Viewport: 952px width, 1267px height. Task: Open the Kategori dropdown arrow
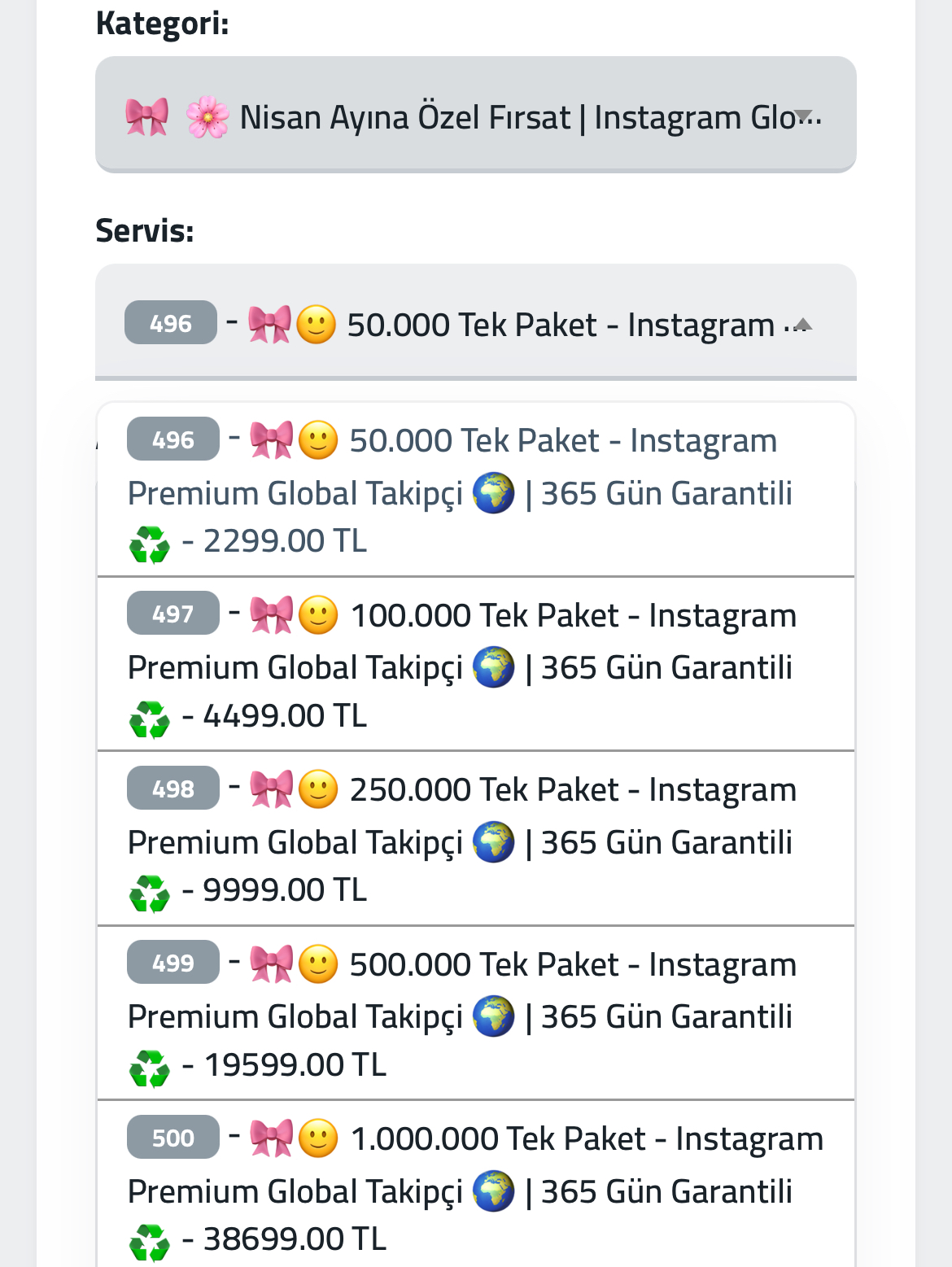click(802, 115)
